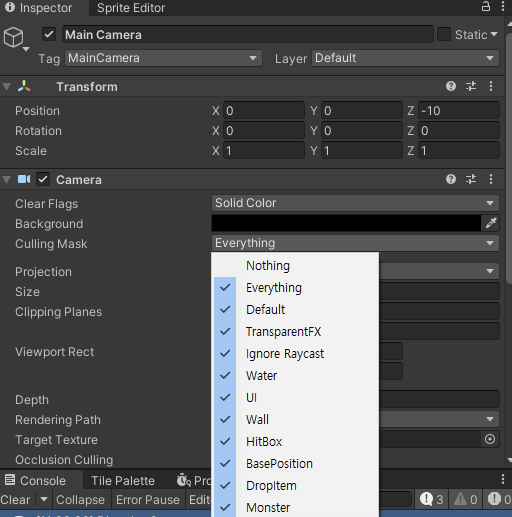The height and width of the screenshot is (517, 512).
Task: Click the Occlusion Culling label
Action: 64,460
